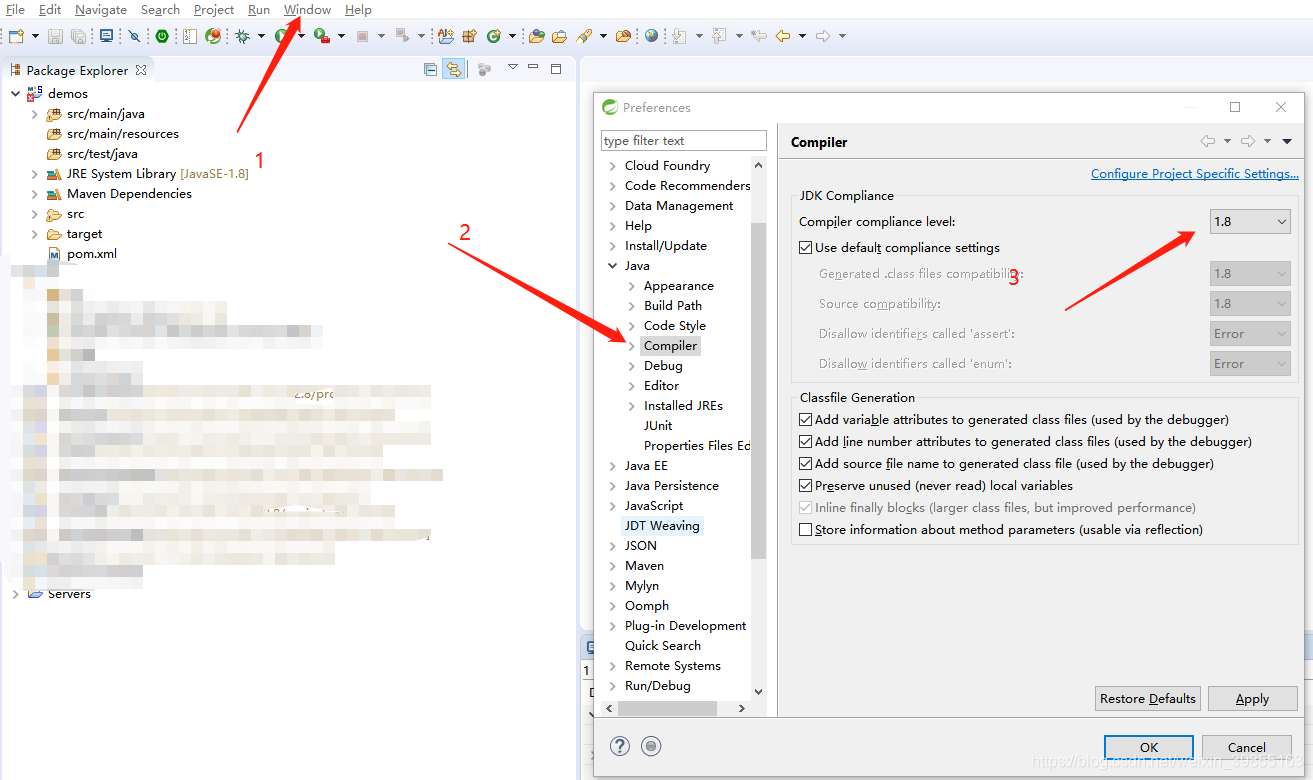Expand the Installed JREs node

tap(632, 405)
